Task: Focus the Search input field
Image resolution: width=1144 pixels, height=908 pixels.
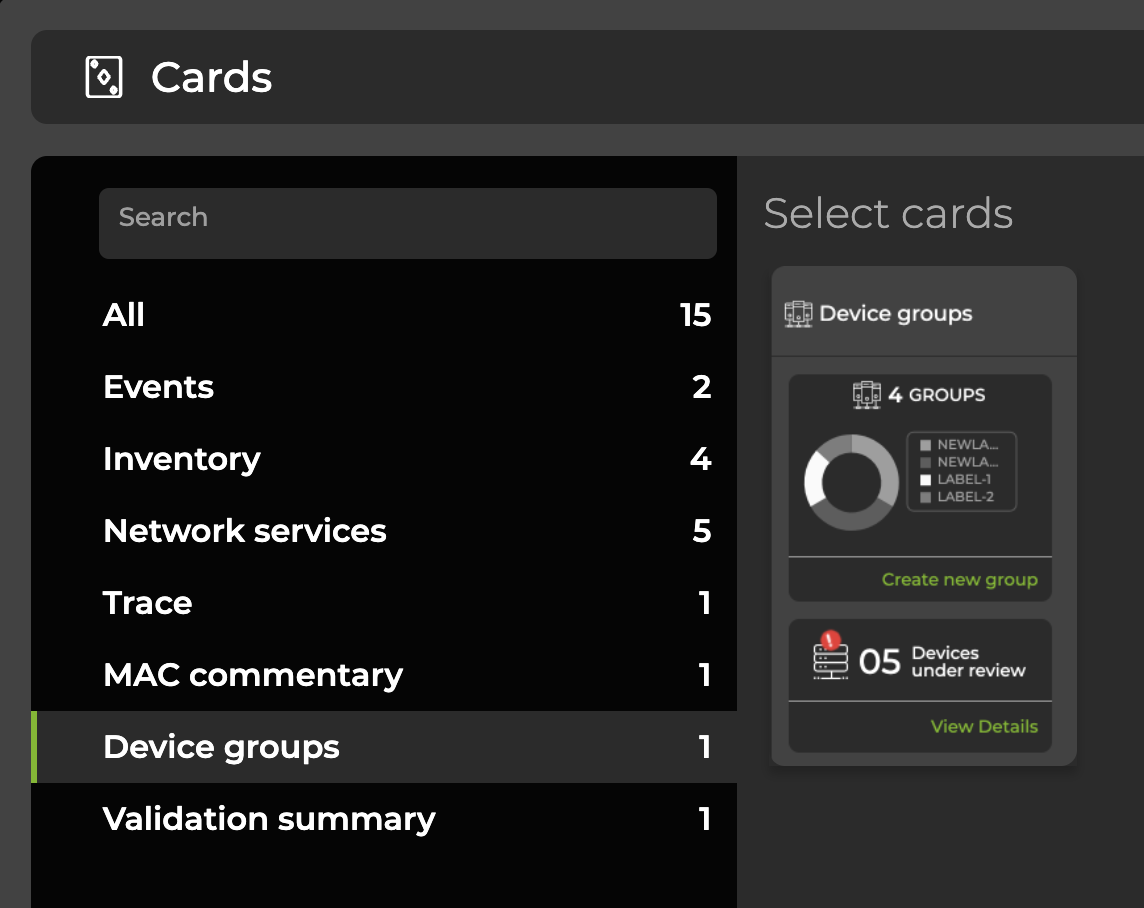Action: coord(407,222)
